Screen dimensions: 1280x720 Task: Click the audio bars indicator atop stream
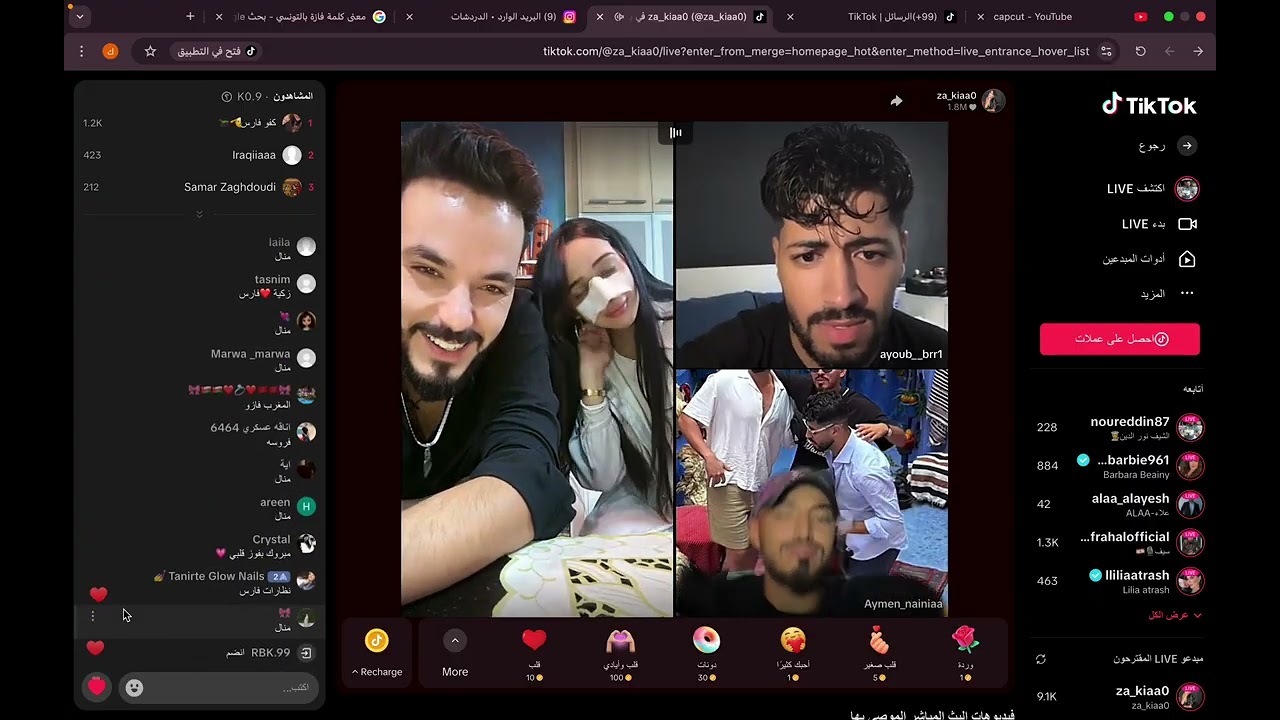[x=676, y=132]
